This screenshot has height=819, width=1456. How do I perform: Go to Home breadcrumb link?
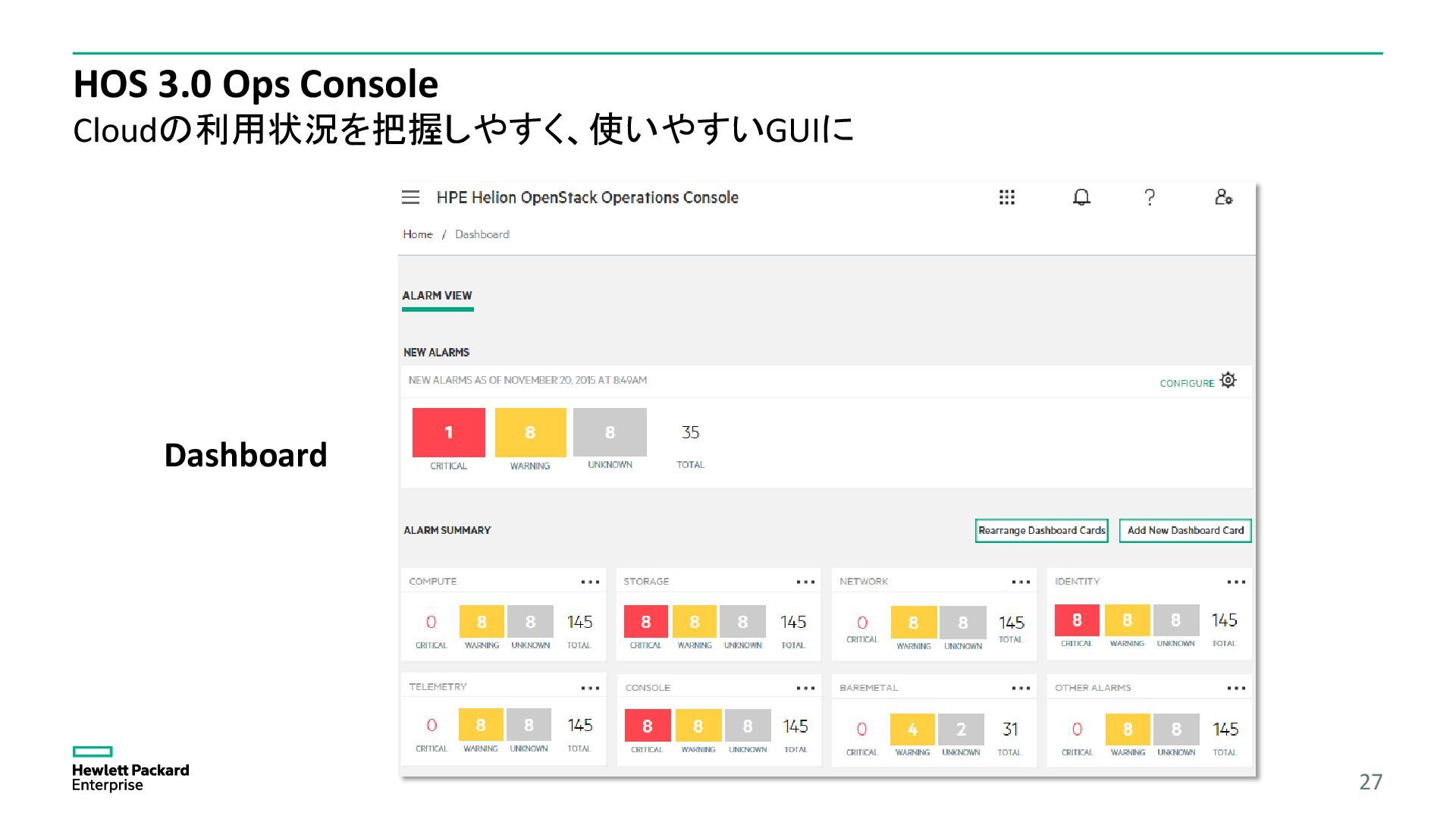[418, 234]
